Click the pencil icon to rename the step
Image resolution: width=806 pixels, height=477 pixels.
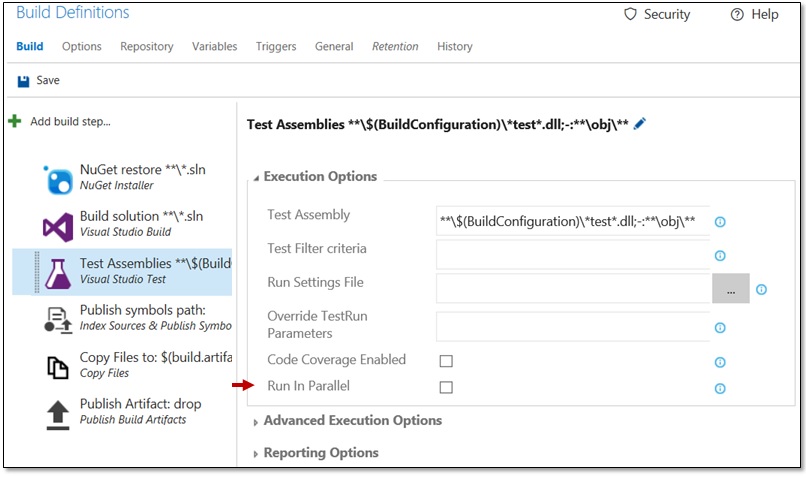tap(640, 124)
